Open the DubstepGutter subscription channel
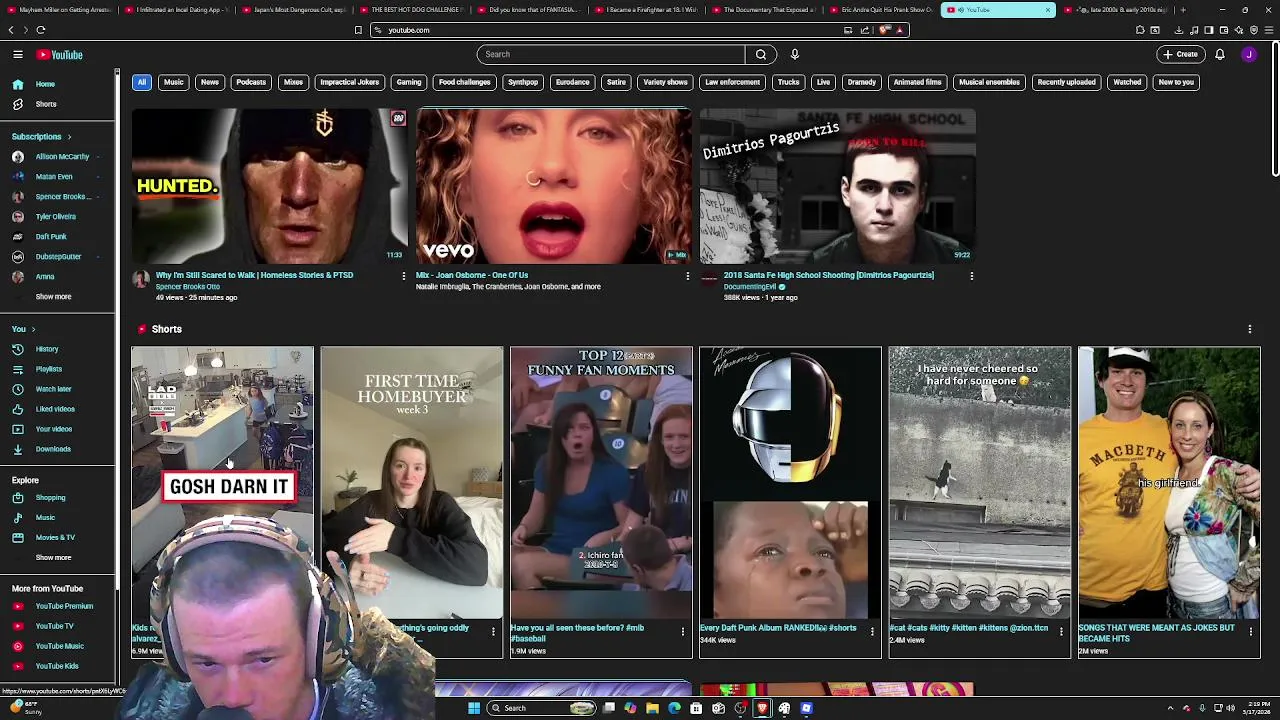The height and width of the screenshot is (720, 1280). [57, 257]
